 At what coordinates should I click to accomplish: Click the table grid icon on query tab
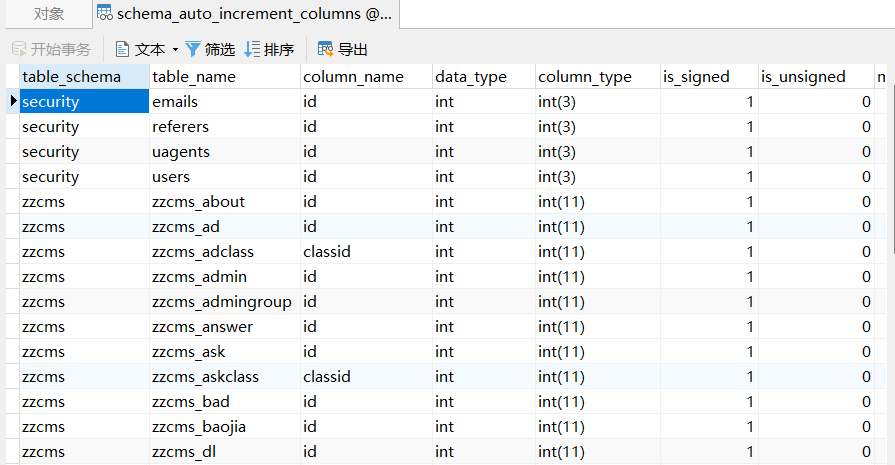(x=104, y=14)
